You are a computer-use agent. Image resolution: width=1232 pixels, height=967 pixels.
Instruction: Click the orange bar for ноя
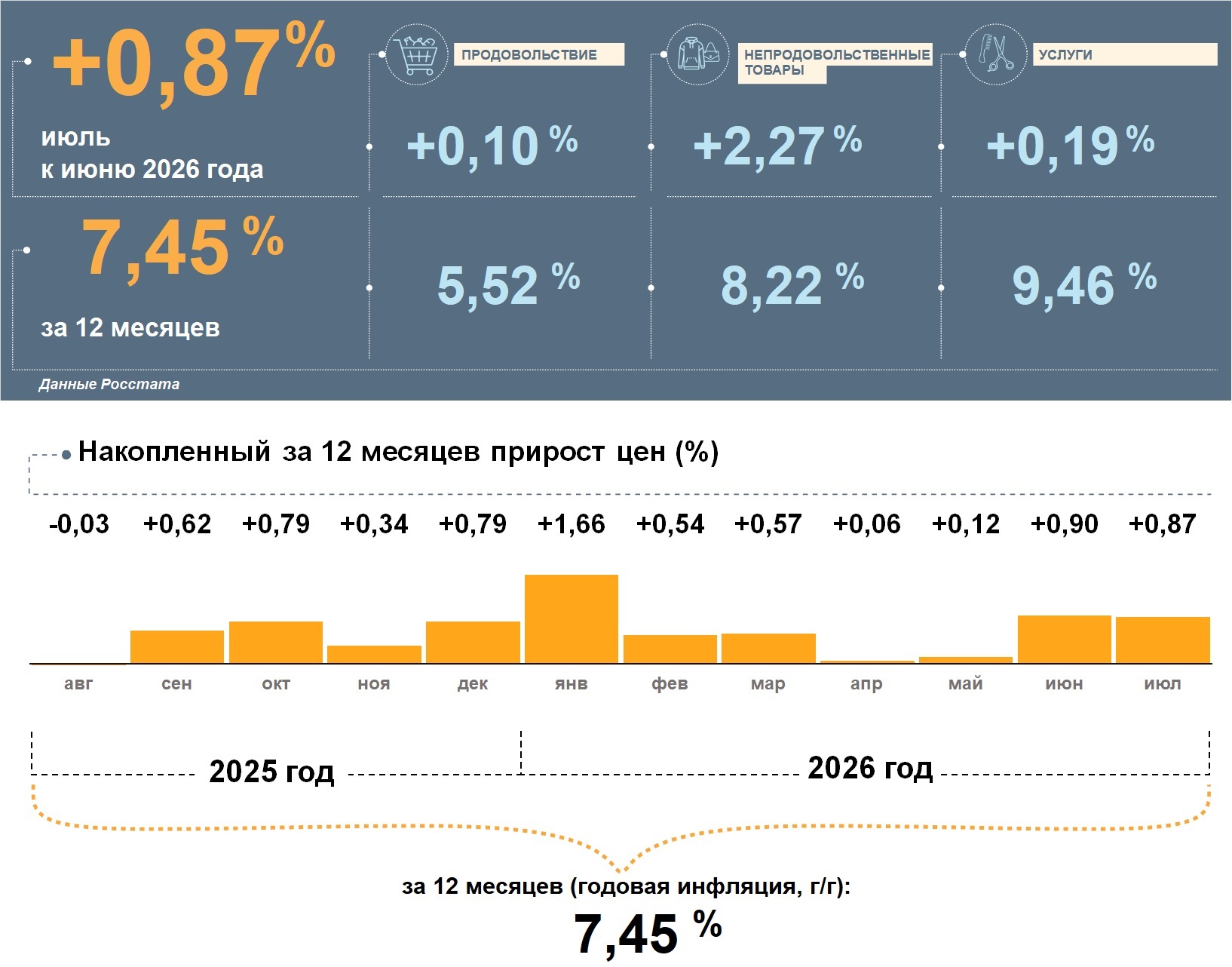tap(374, 655)
